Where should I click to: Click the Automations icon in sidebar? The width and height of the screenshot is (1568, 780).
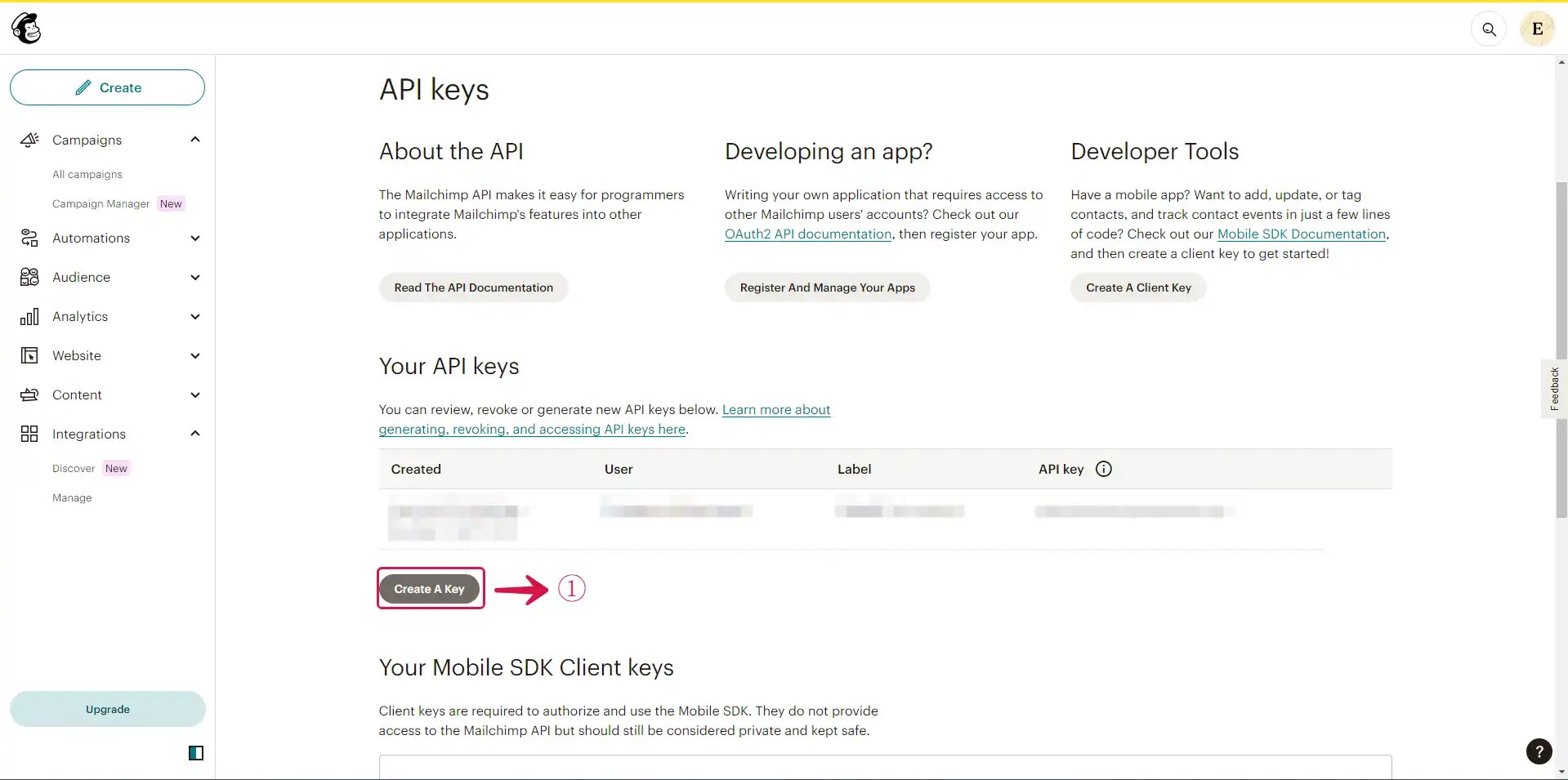point(29,238)
